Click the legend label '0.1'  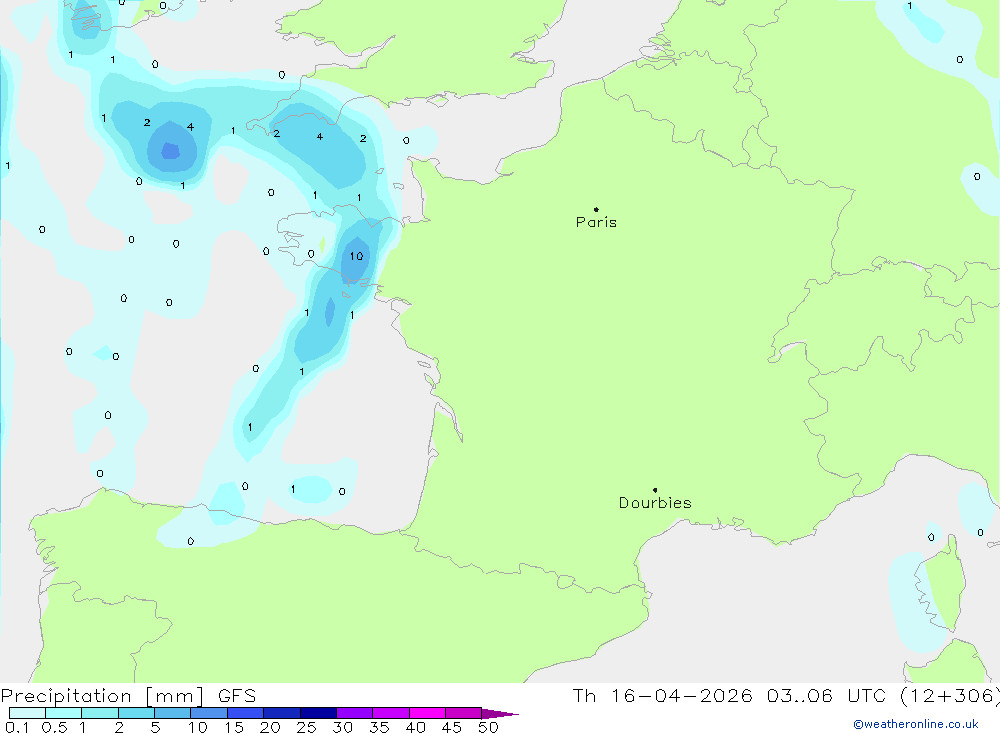[17, 727]
